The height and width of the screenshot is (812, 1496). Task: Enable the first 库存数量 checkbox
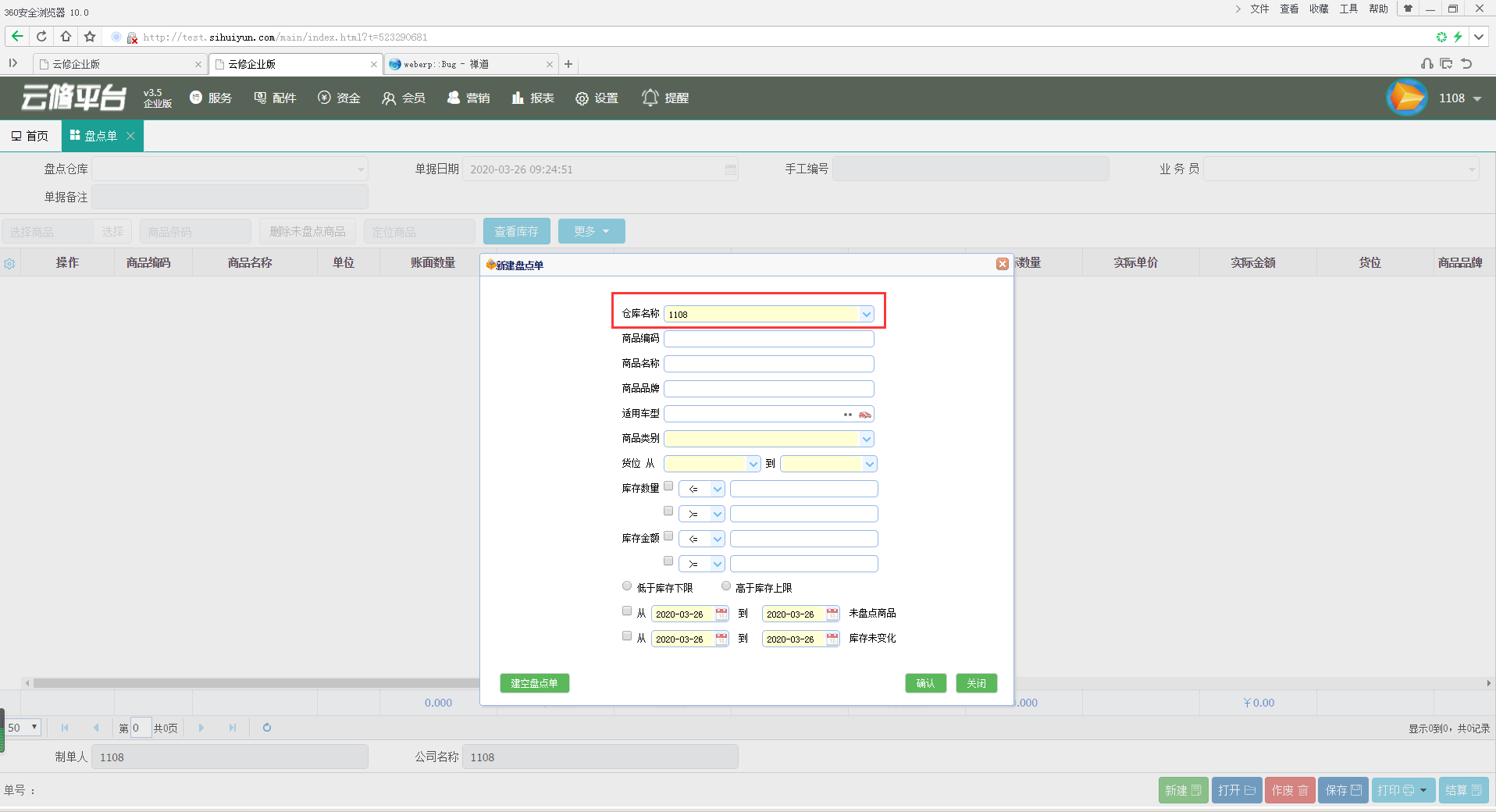[x=668, y=486]
